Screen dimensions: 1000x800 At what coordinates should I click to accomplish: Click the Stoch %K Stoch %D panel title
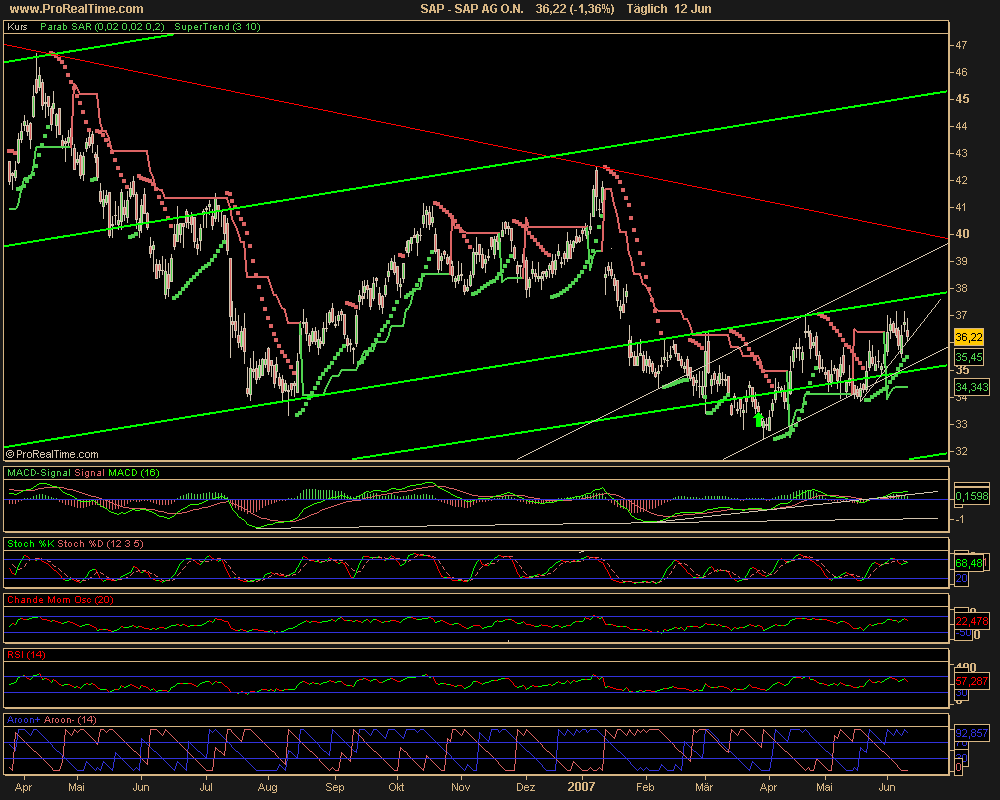click(72, 543)
